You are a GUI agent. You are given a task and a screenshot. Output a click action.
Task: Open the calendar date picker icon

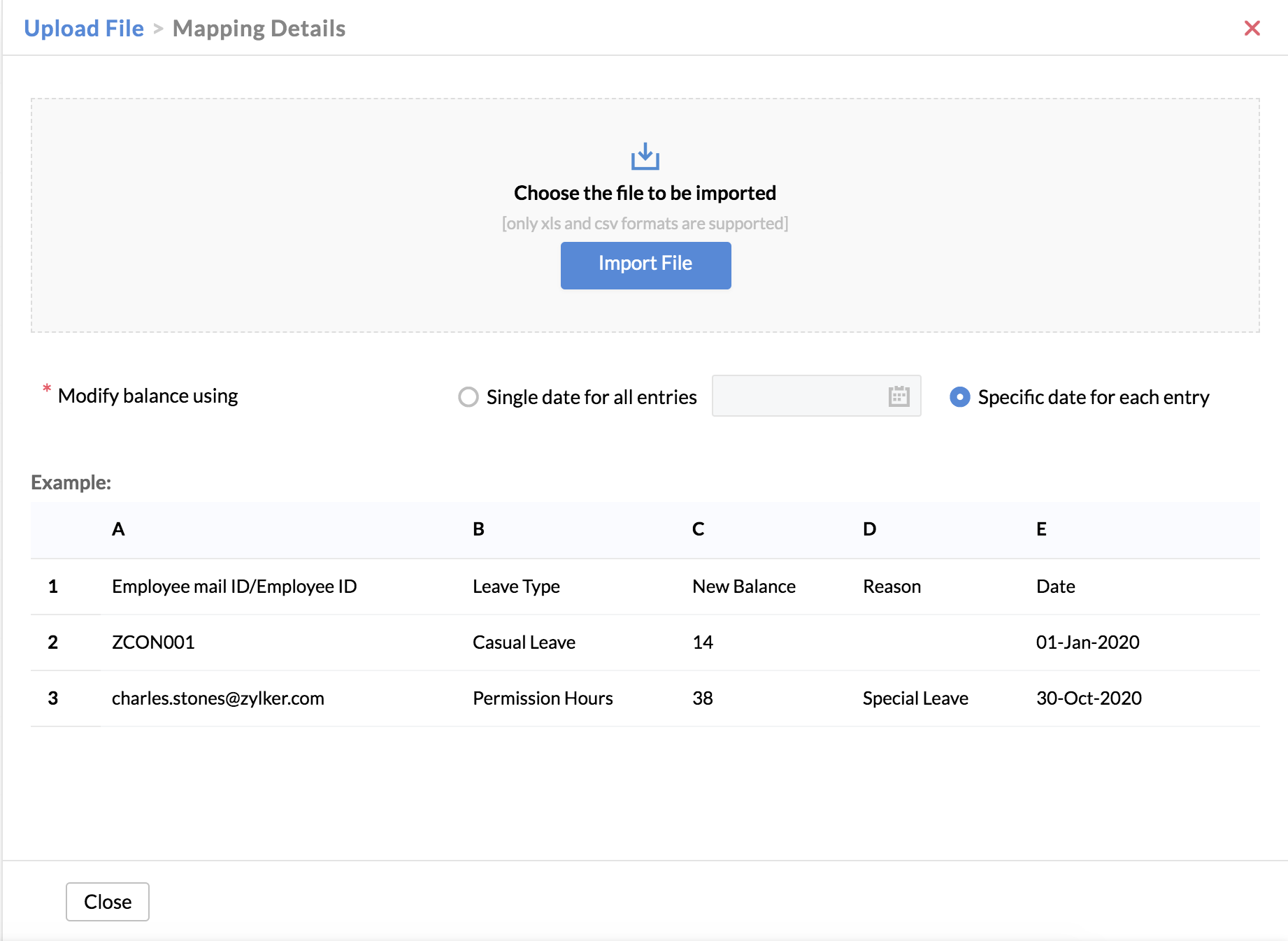[899, 396]
